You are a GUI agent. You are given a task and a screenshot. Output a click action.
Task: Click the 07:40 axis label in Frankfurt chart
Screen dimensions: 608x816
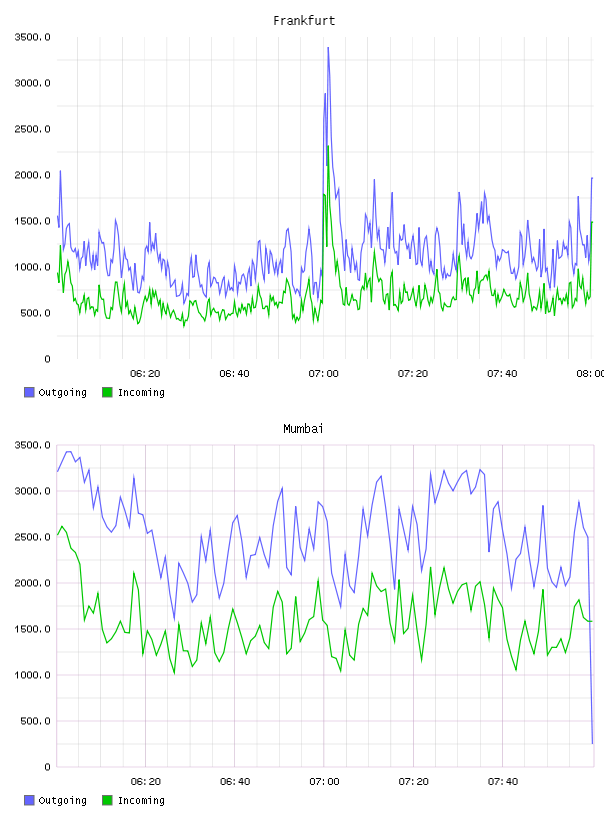point(502,374)
